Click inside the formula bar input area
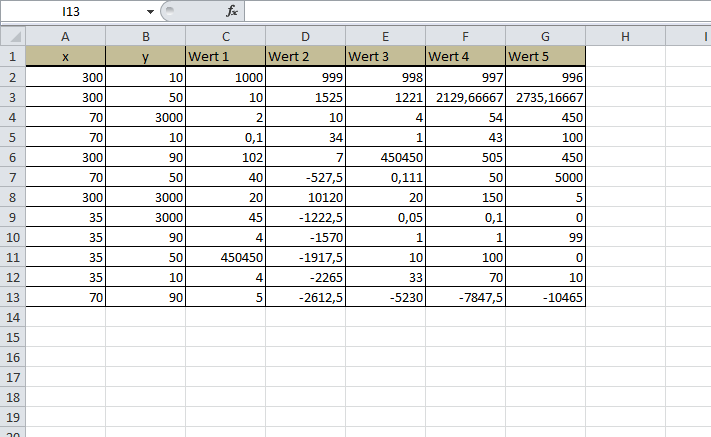This screenshot has height=437, width=711. point(477,11)
